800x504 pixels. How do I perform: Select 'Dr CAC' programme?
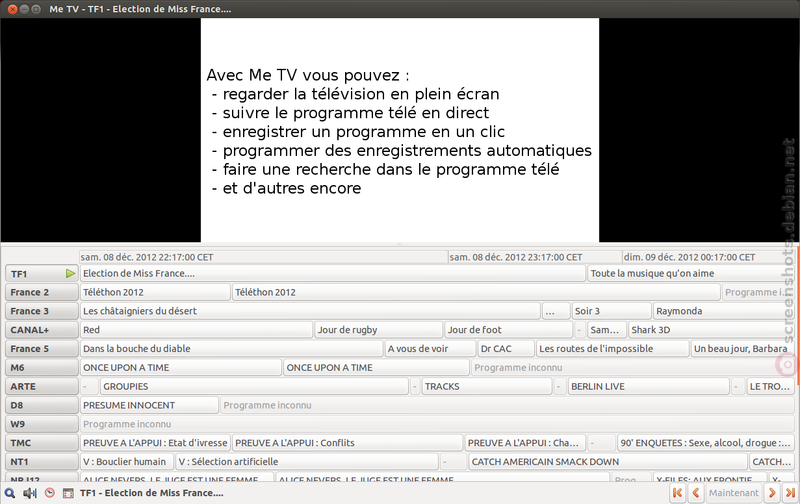pos(506,349)
